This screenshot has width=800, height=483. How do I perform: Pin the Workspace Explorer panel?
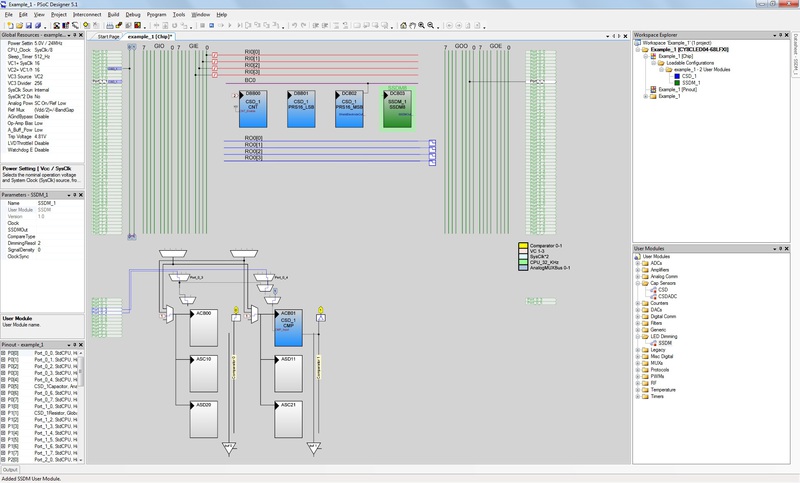coord(780,35)
